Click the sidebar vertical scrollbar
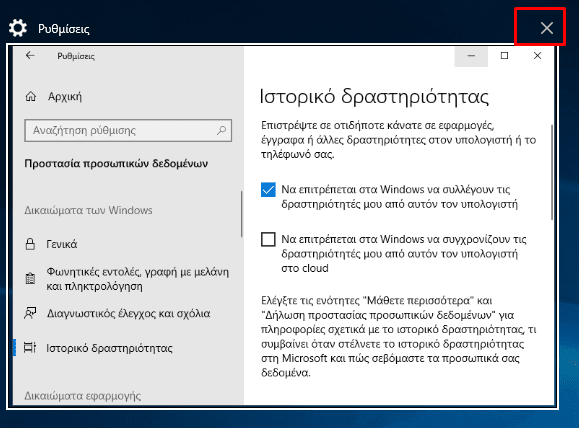Viewport: 579px width, 428px height. [x=242, y=214]
